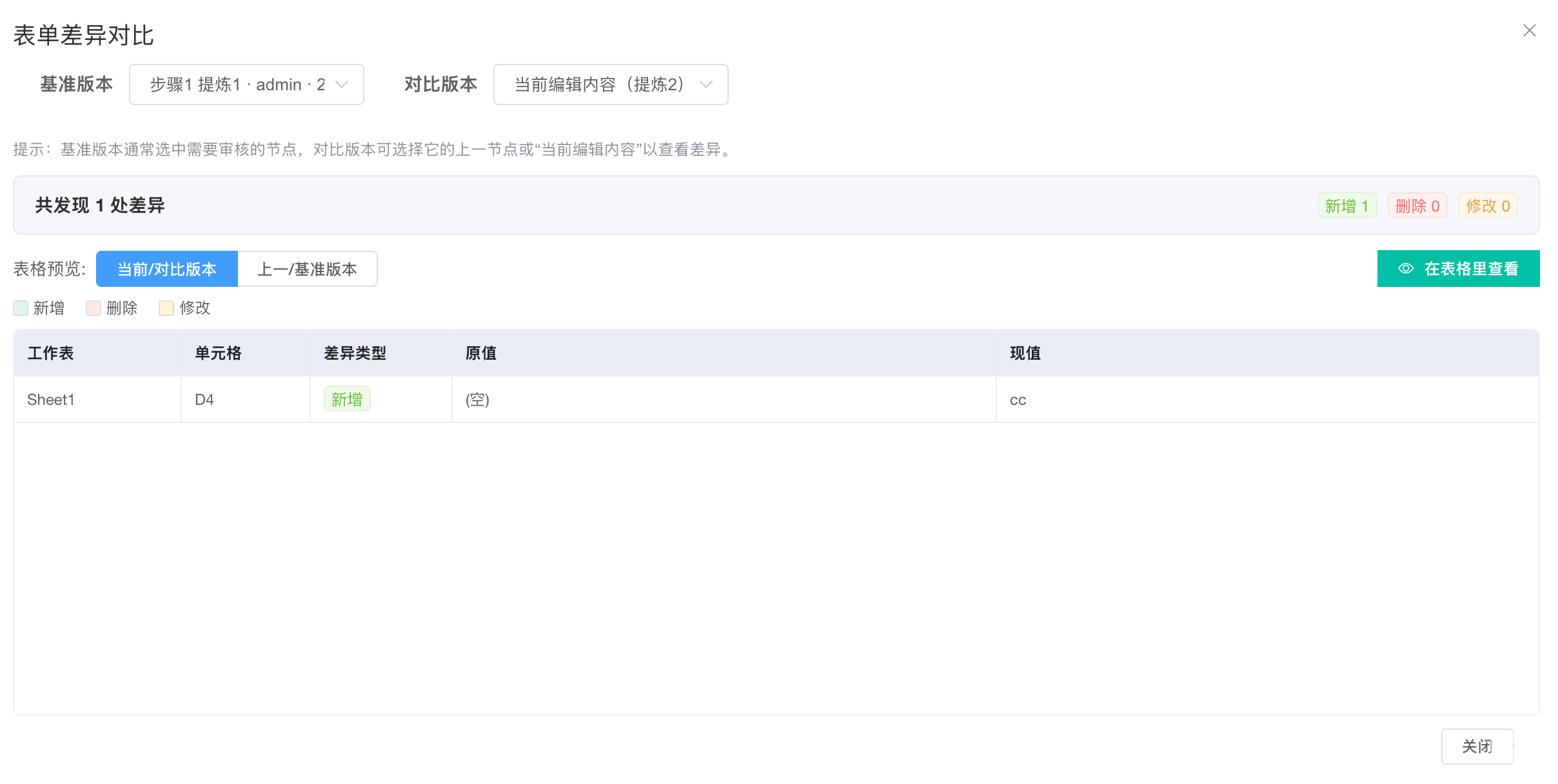Click the pink 删除 legend swatch
This screenshot has width=1558, height=784.
94,308
